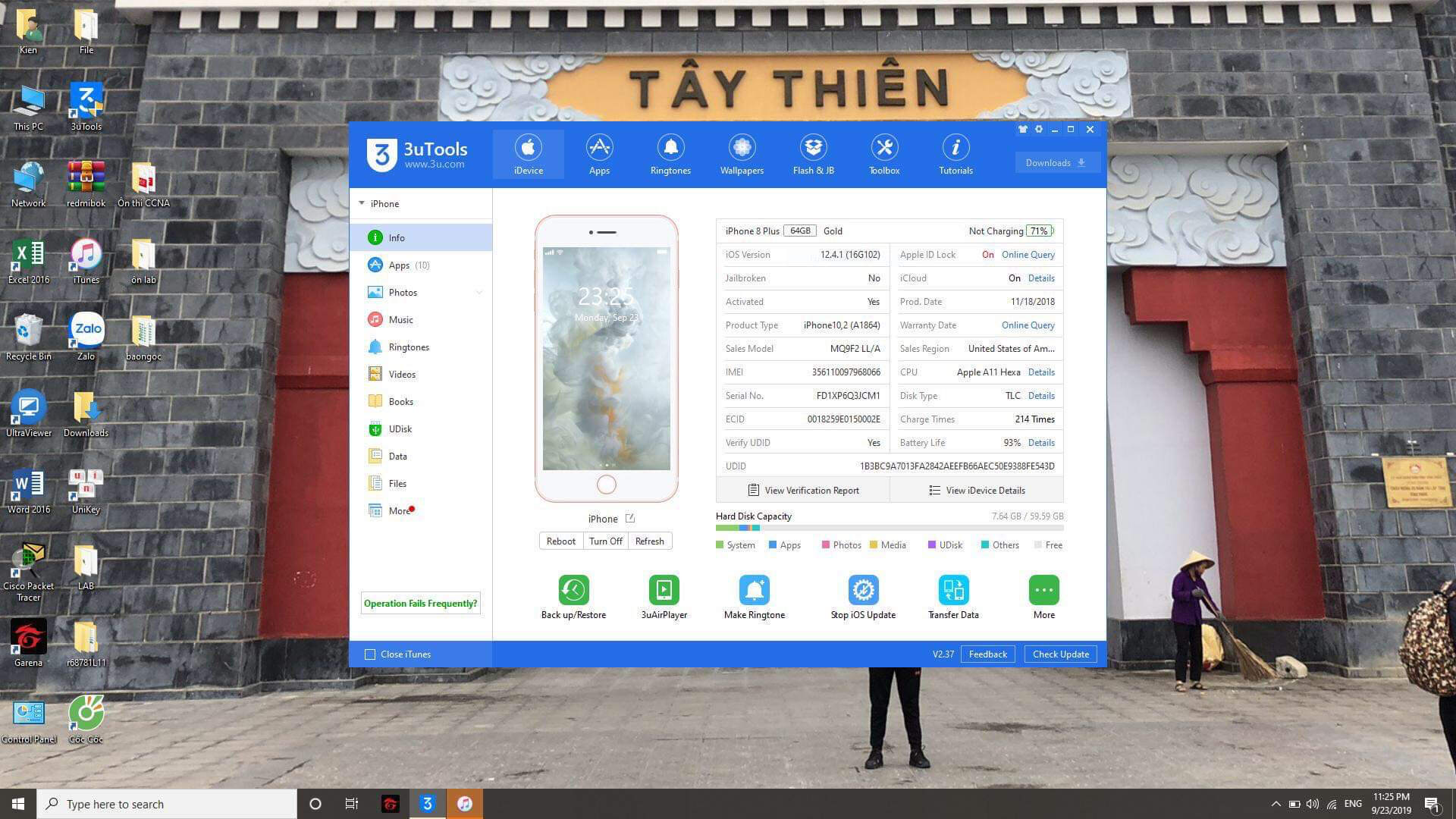Image resolution: width=1456 pixels, height=819 pixels.
Task: Expand the Photos sidebar submenu
Action: click(479, 293)
